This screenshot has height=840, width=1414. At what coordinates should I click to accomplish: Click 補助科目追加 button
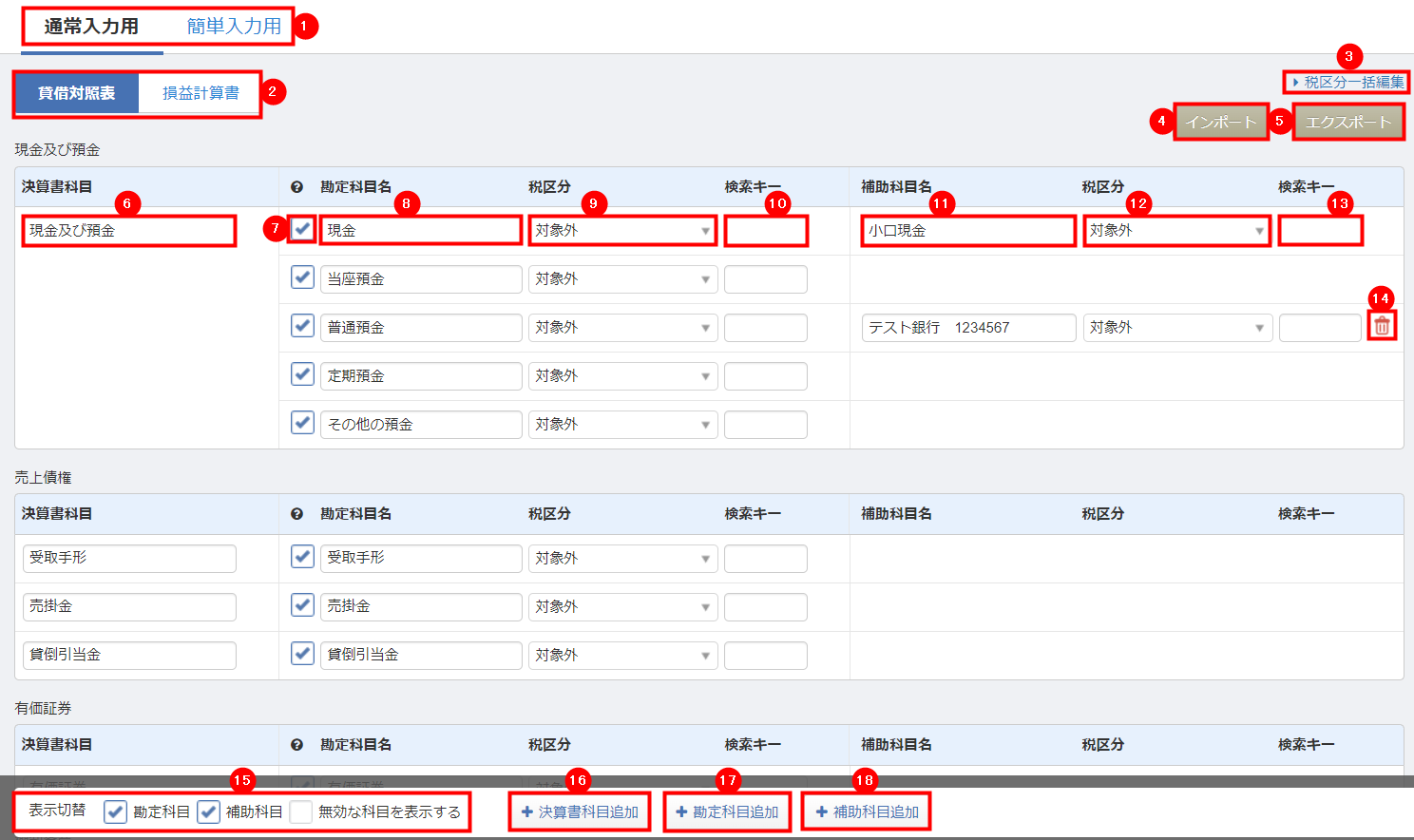(x=867, y=812)
